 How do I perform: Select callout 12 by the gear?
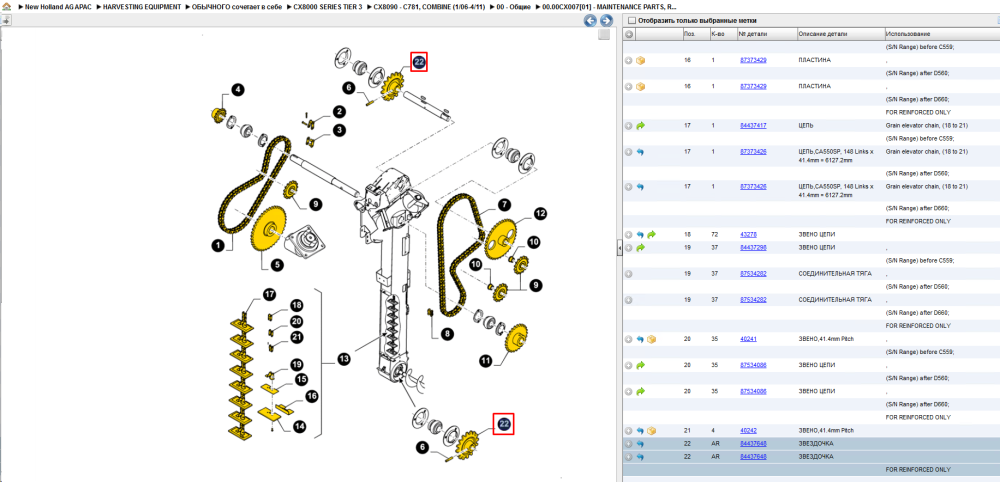point(540,214)
